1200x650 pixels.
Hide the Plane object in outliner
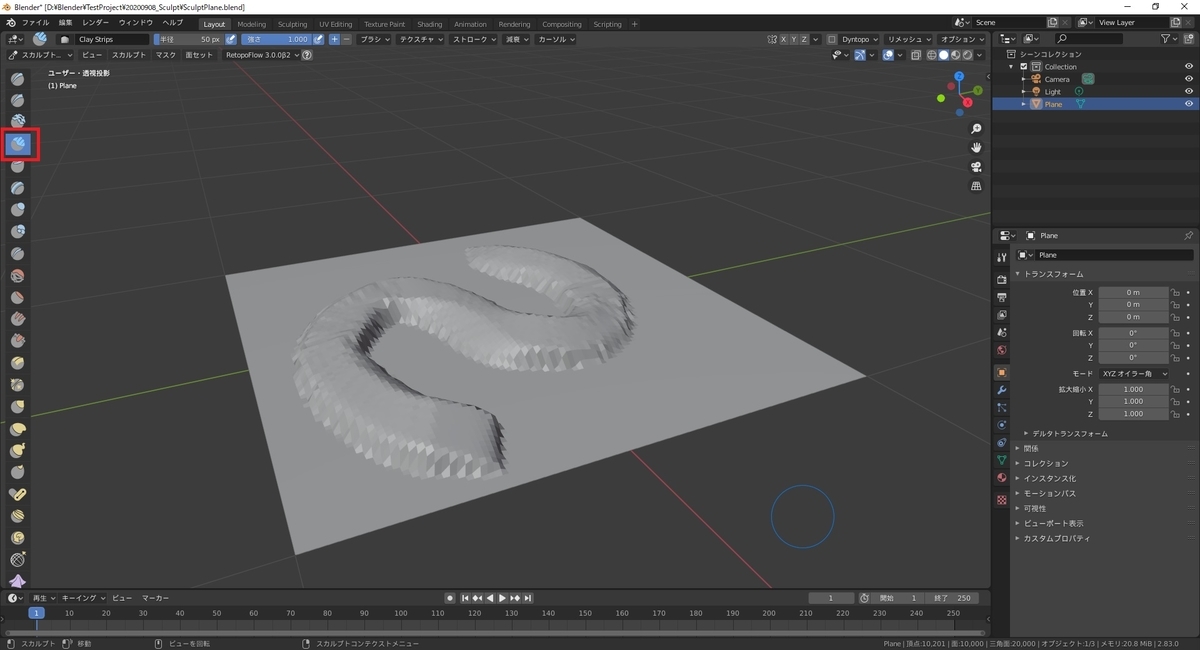click(x=1189, y=104)
